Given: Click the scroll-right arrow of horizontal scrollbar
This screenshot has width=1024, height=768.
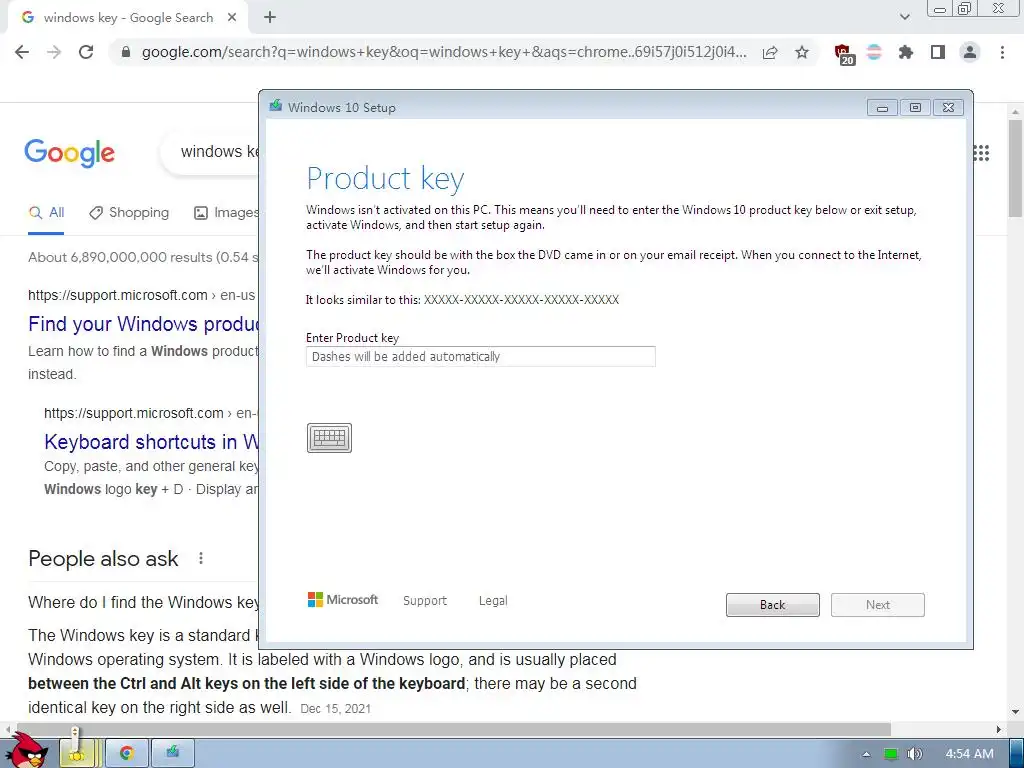Looking at the screenshot, I should pyautogui.click(x=999, y=729).
